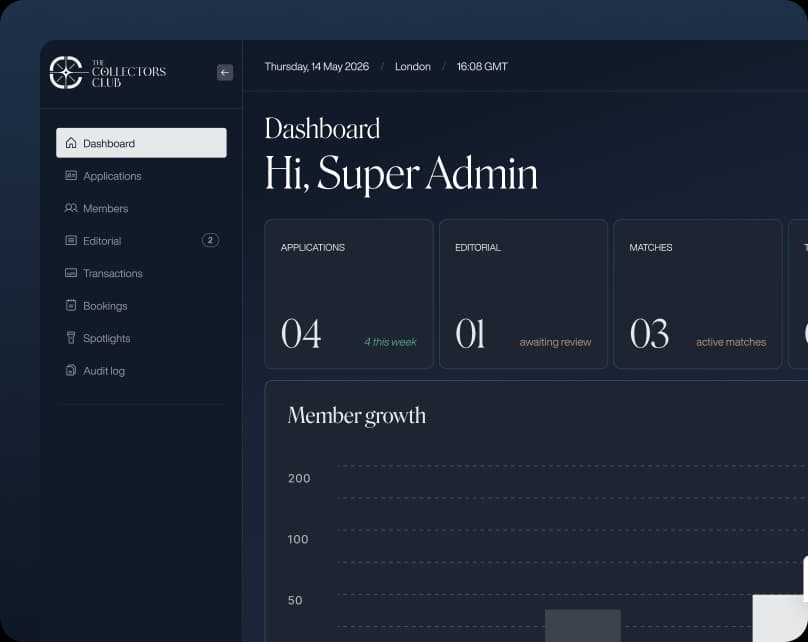Click the dark gray bar in Member growth chart

pos(583,626)
